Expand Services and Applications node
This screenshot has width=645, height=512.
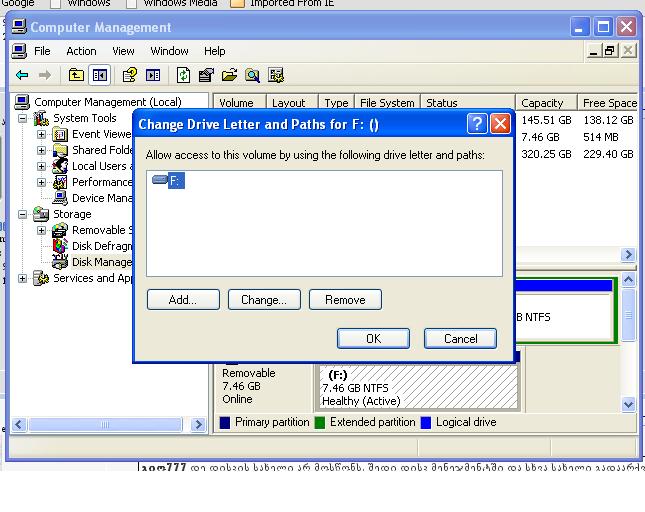coord(23,279)
